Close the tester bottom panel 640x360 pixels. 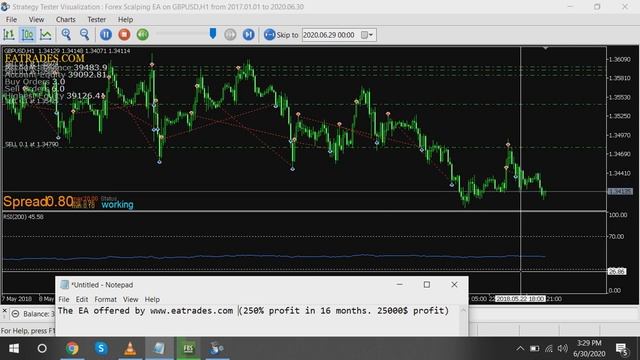(4, 311)
